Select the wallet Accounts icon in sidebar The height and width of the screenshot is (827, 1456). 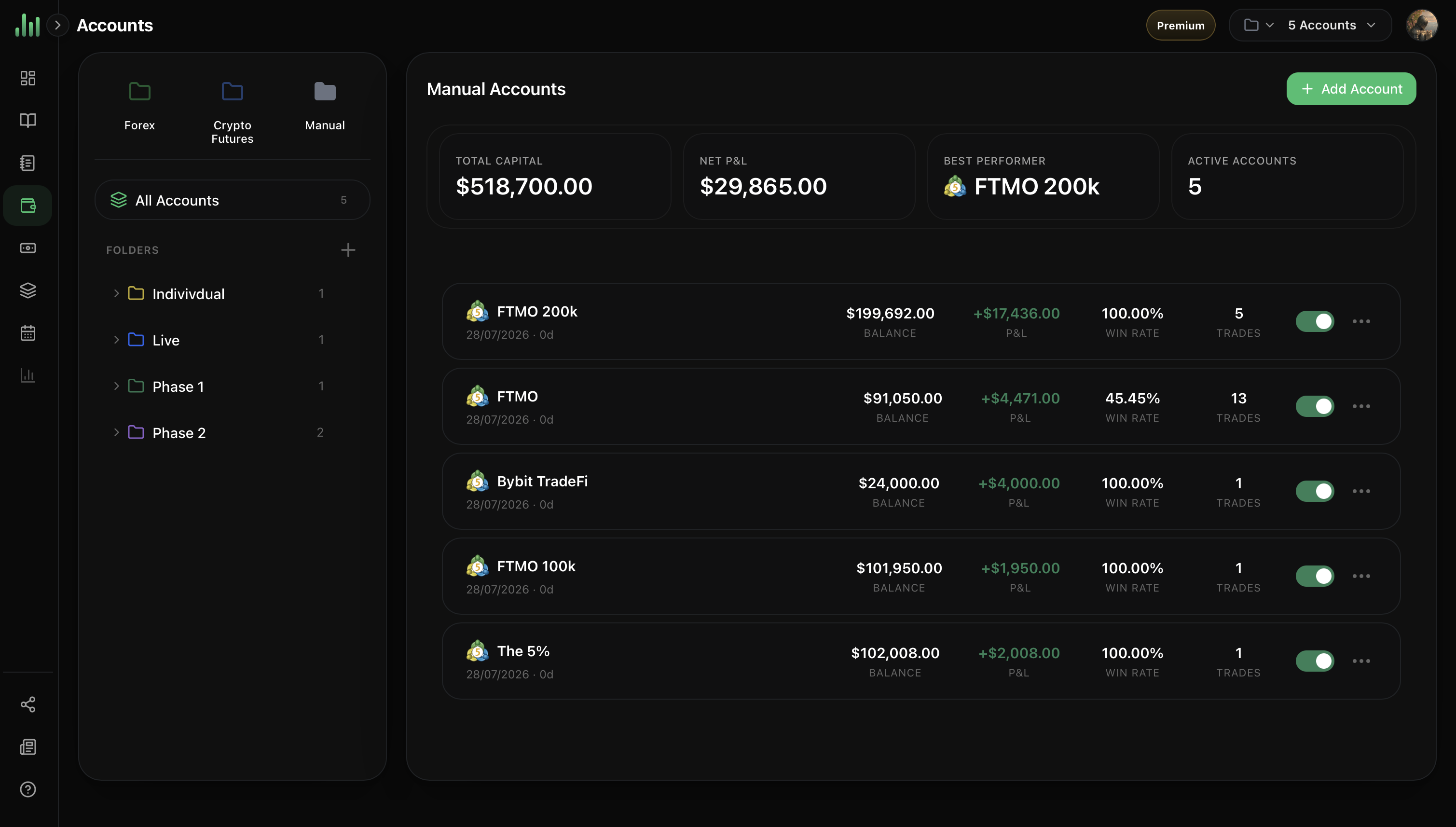28,206
